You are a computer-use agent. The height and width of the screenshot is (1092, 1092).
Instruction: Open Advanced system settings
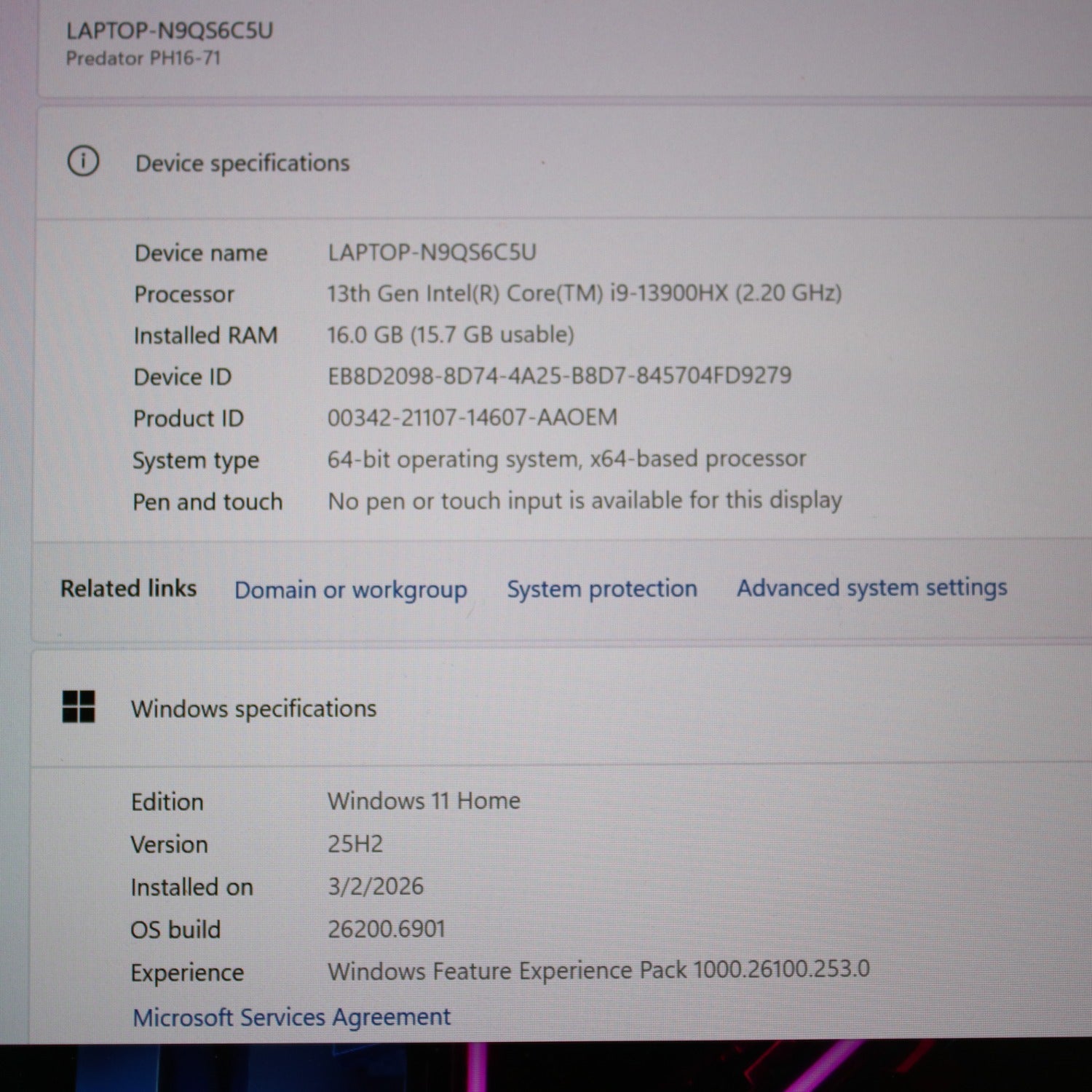pyautogui.click(x=871, y=587)
